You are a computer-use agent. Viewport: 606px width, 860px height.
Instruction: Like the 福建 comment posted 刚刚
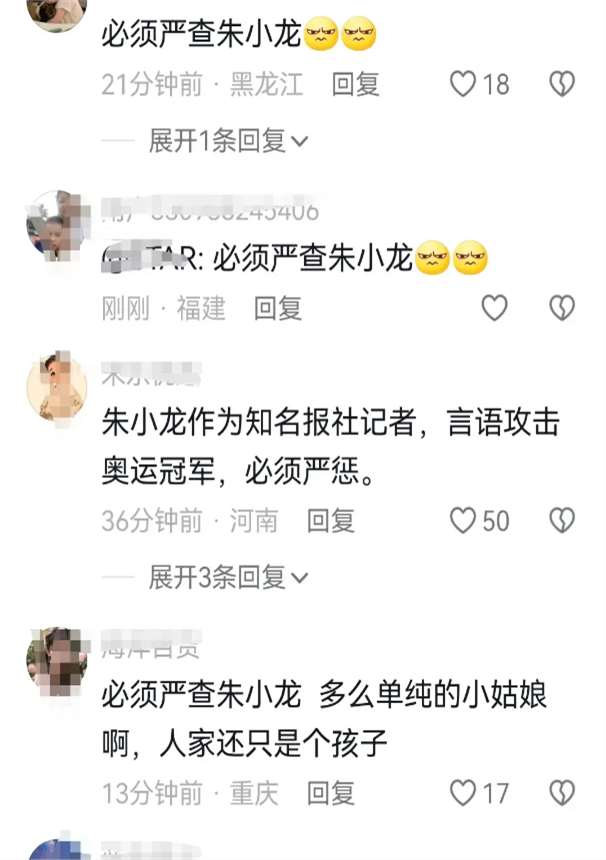[x=495, y=308]
